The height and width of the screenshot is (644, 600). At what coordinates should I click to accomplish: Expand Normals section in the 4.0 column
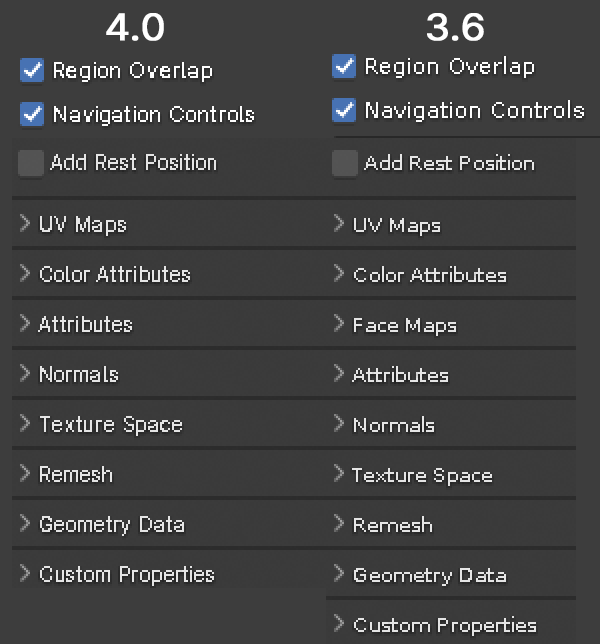tap(78, 374)
